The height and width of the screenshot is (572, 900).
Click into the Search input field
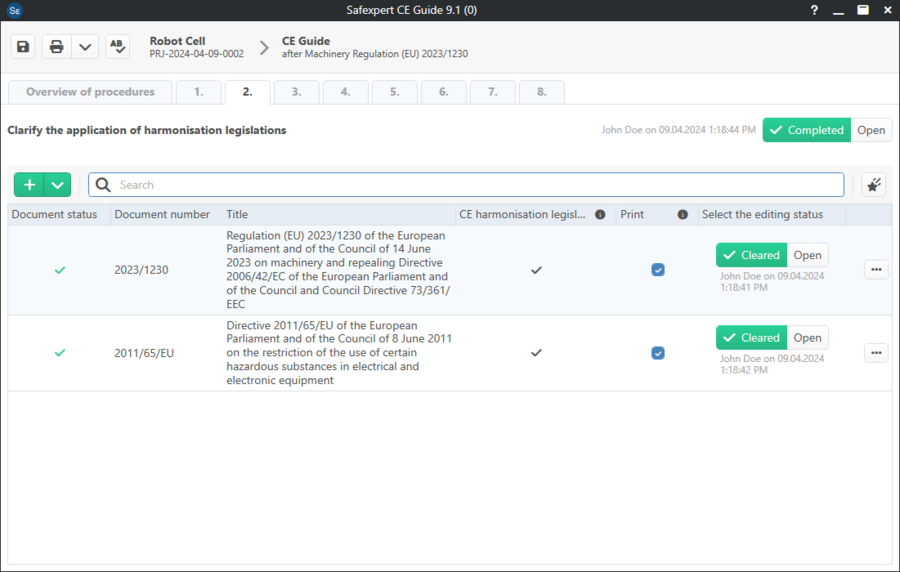(470, 185)
